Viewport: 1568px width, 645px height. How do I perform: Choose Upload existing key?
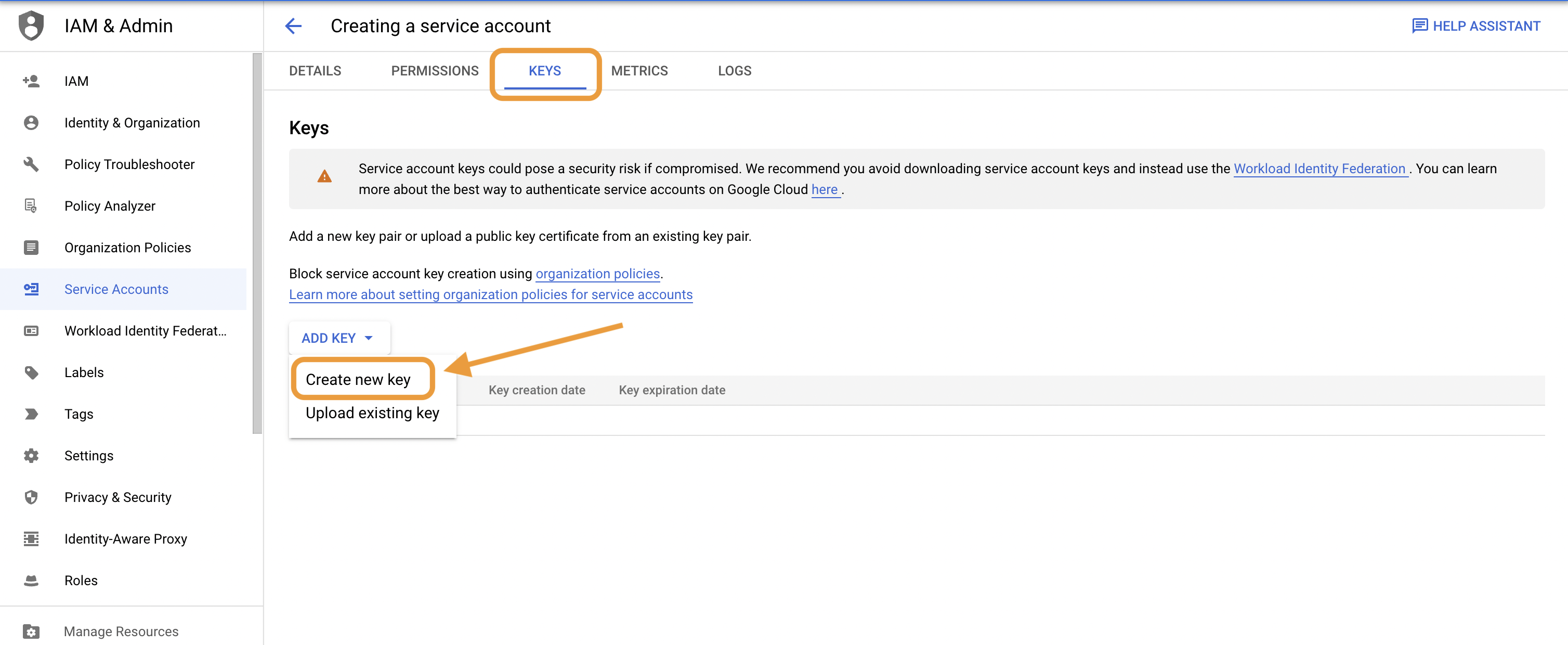click(x=373, y=413)
